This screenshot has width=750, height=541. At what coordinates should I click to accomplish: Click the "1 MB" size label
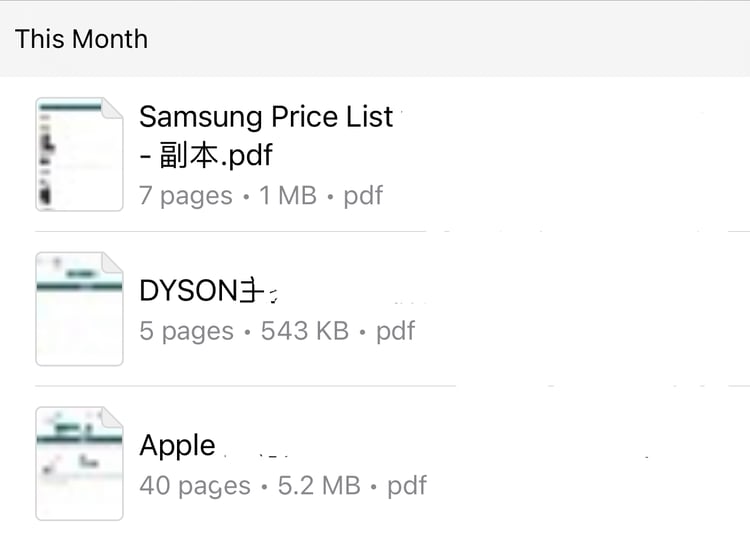(288, 195)
